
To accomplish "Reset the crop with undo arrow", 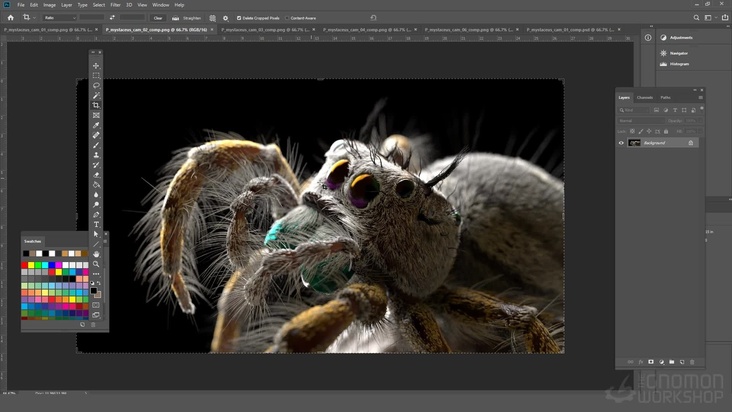I will (x=373, y=18).
